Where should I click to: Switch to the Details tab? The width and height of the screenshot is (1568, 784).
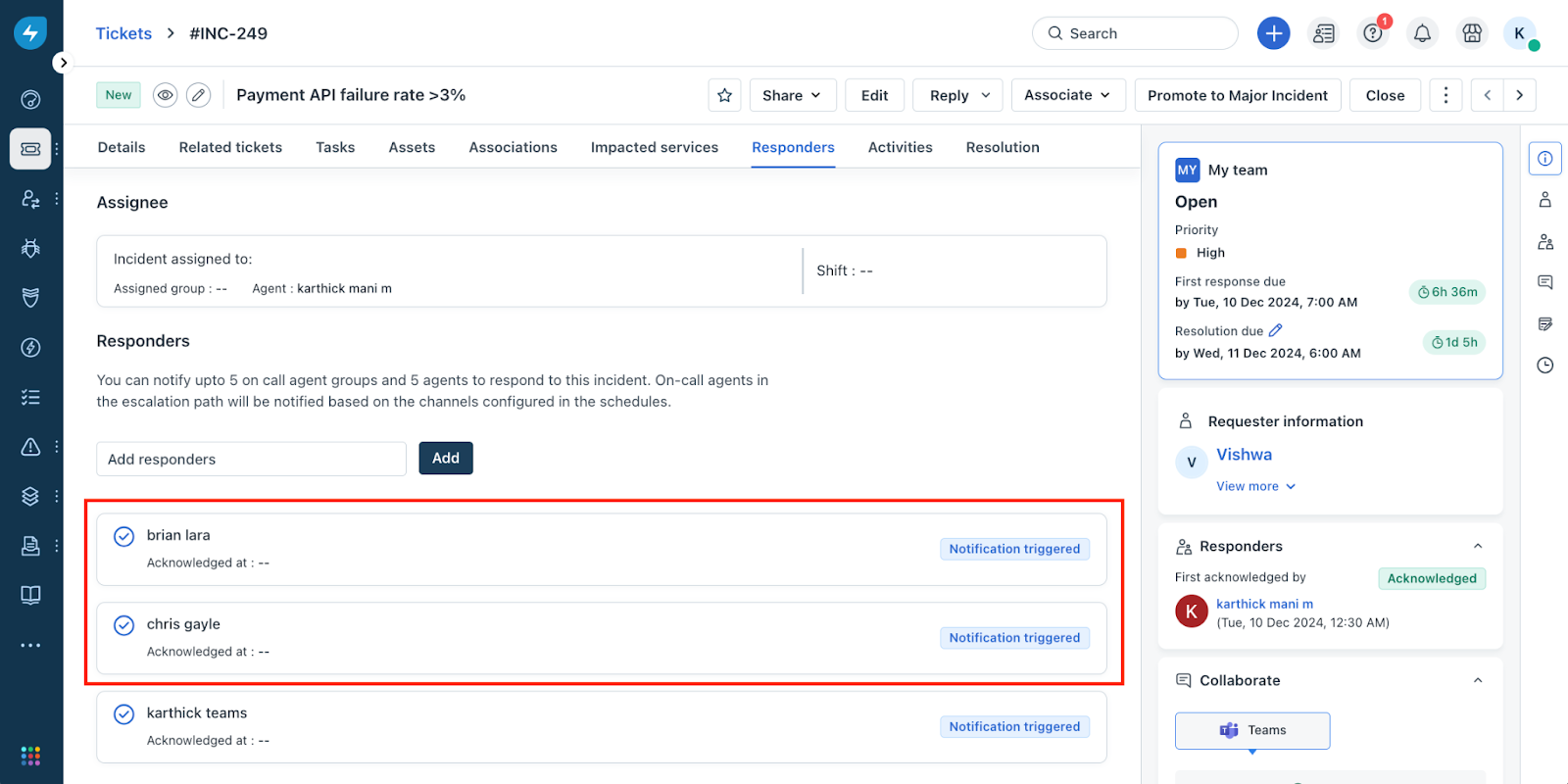point(122,147)
